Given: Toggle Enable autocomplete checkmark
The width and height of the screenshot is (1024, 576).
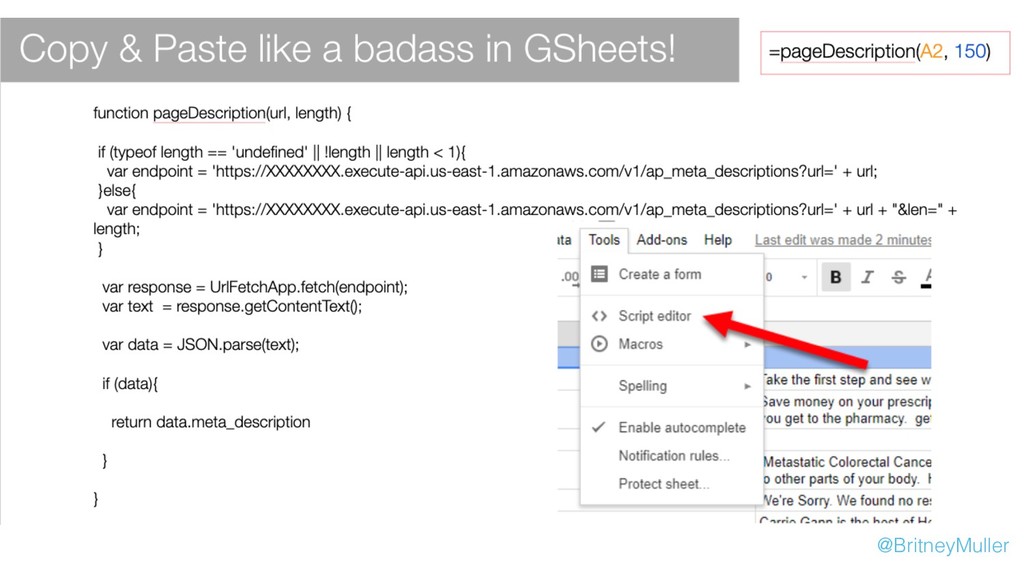Looking at the screenshot, I should tap(598, 427).
